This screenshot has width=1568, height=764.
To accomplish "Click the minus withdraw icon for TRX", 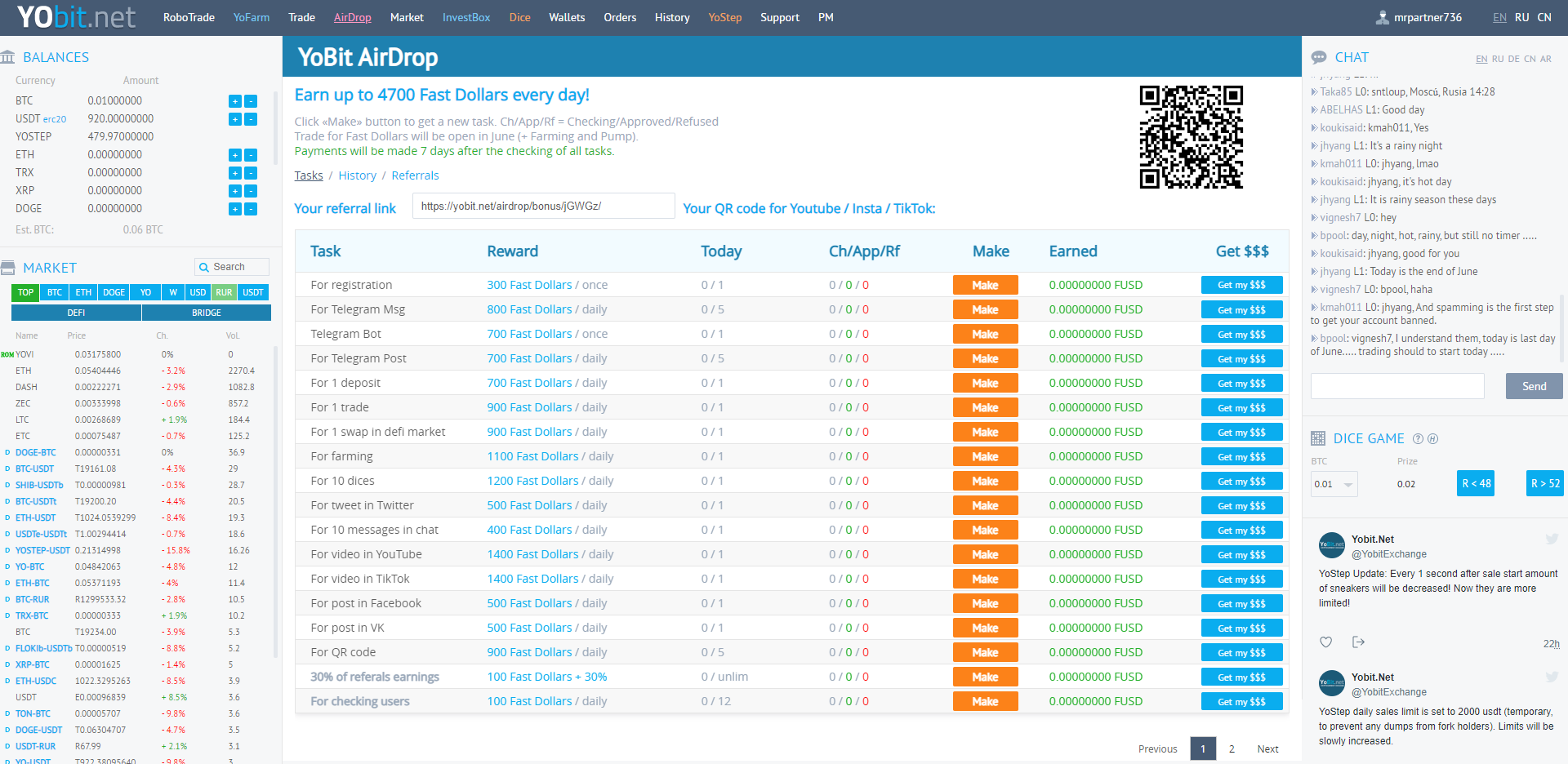I will tap(251, 173).
